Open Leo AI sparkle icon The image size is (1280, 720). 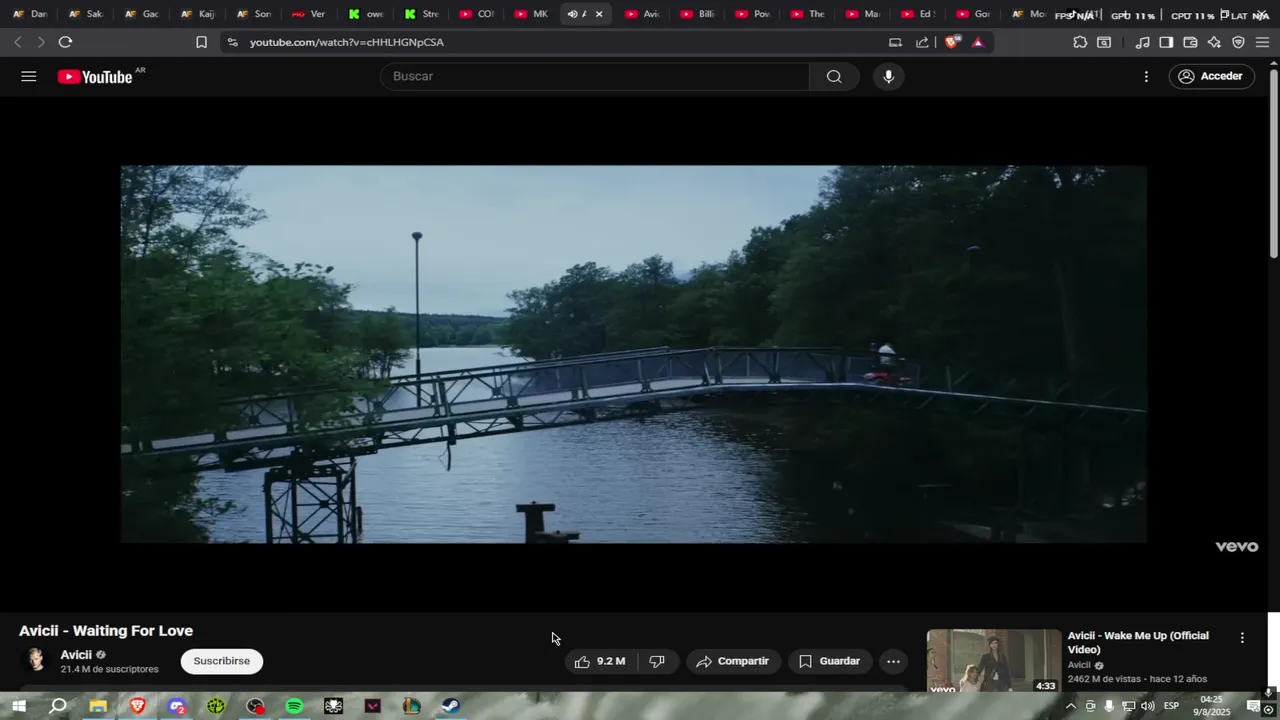1214,42
